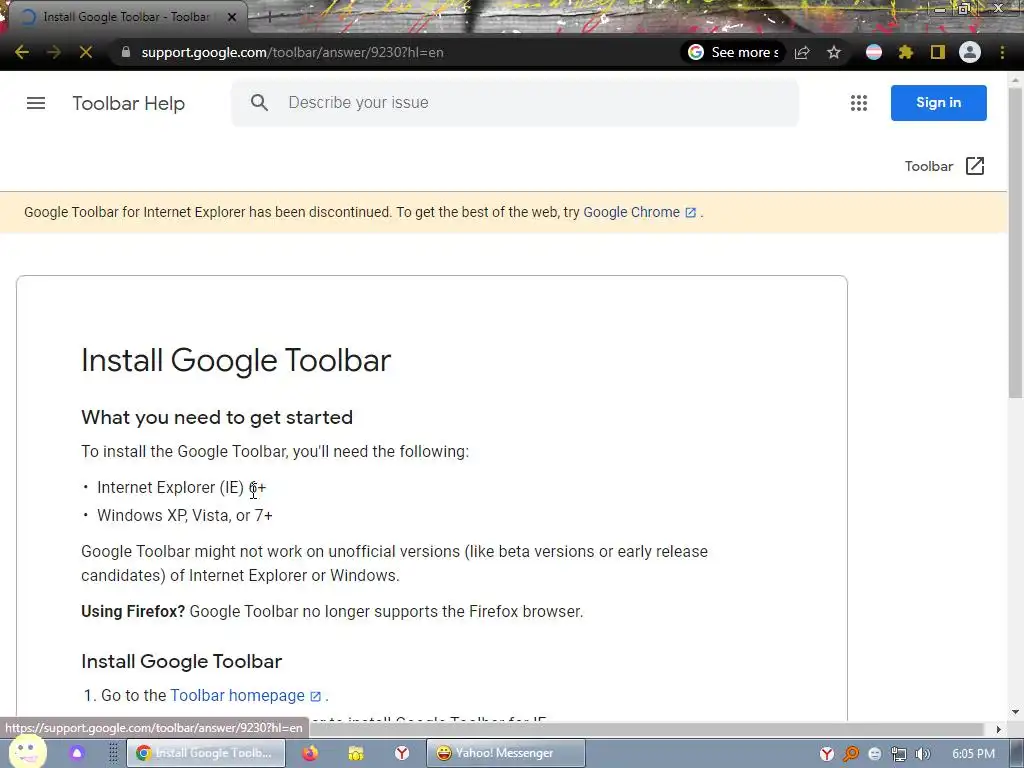
Task: Click the Yandex icon in the system tray
Action: point(827,754)
